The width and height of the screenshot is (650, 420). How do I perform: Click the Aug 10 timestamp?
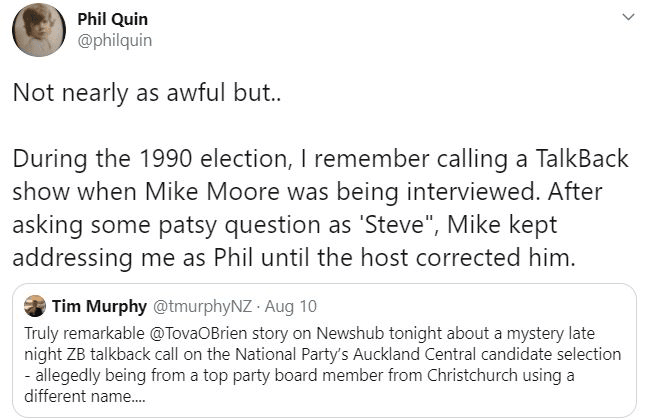coord(279,306)
